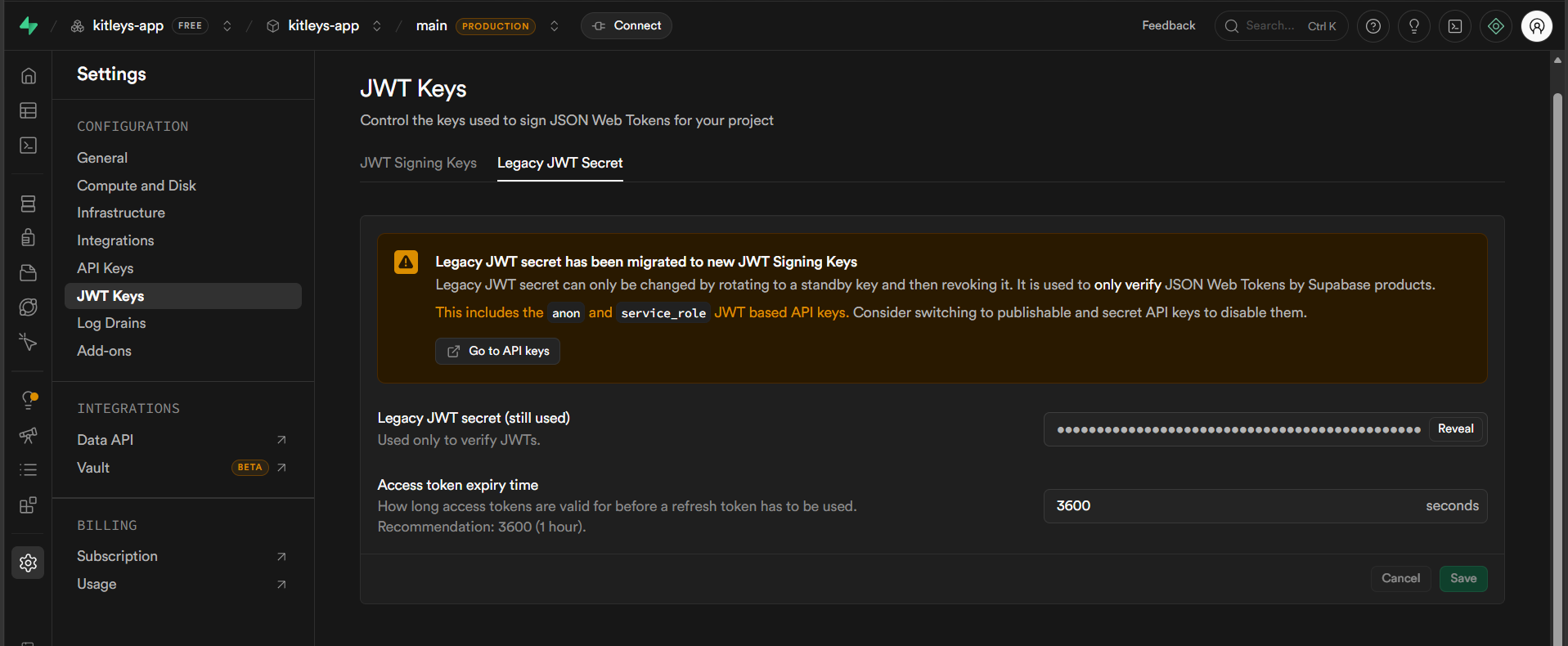Click the kitleys-app project name
The width and height of the screenshot is (1568, 646).
323,26
